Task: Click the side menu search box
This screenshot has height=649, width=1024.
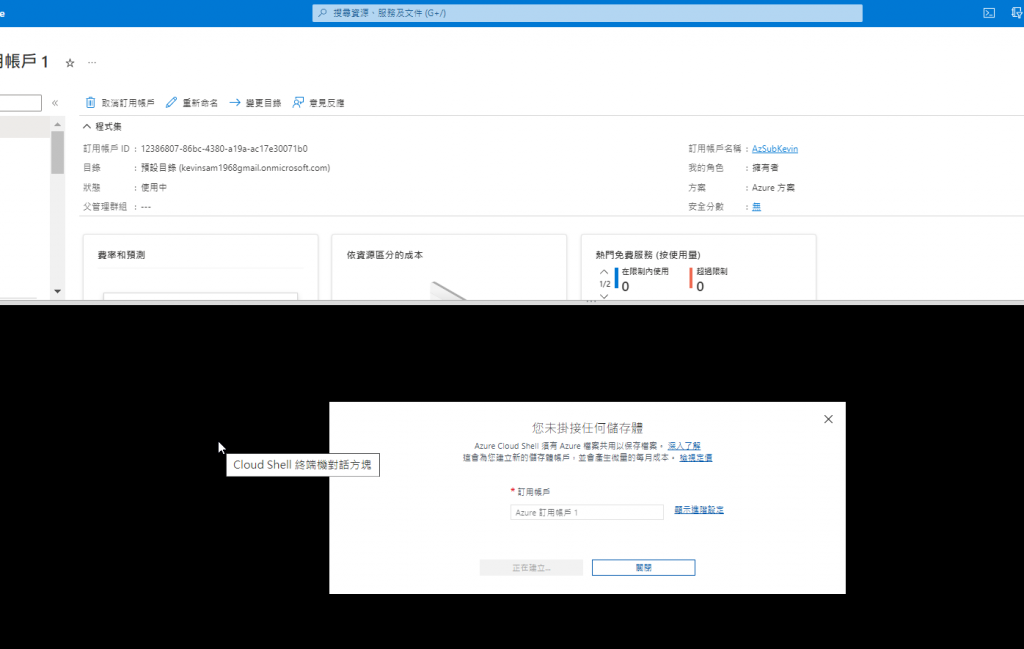Action: point(20,103)
